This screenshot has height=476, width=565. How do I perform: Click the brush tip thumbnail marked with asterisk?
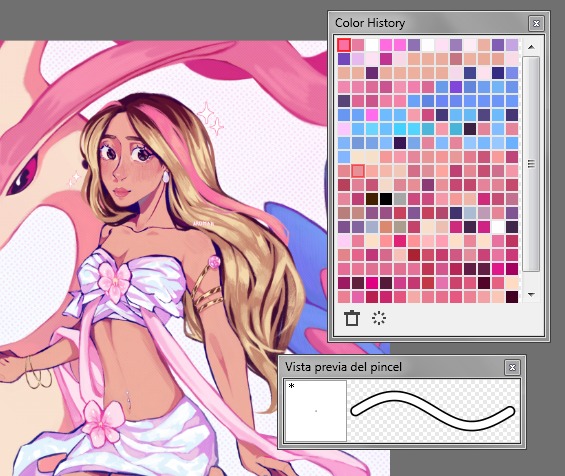pyautogui.click(x=316, y=410)
